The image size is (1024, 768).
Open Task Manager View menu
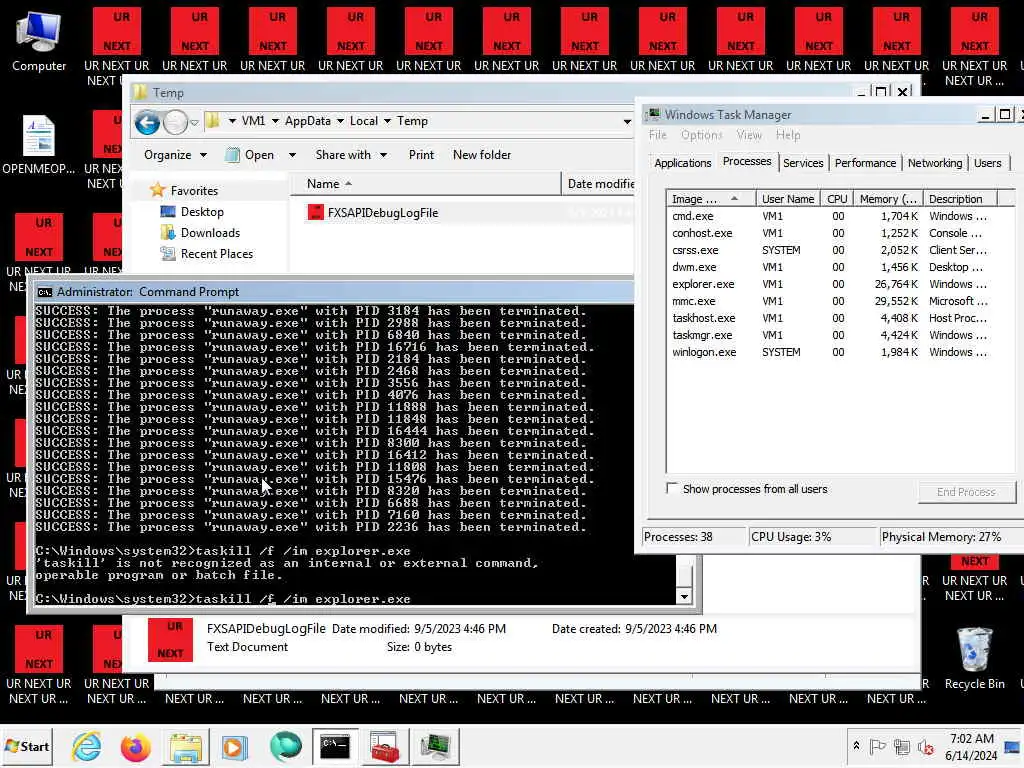click(x=749, y=135)
